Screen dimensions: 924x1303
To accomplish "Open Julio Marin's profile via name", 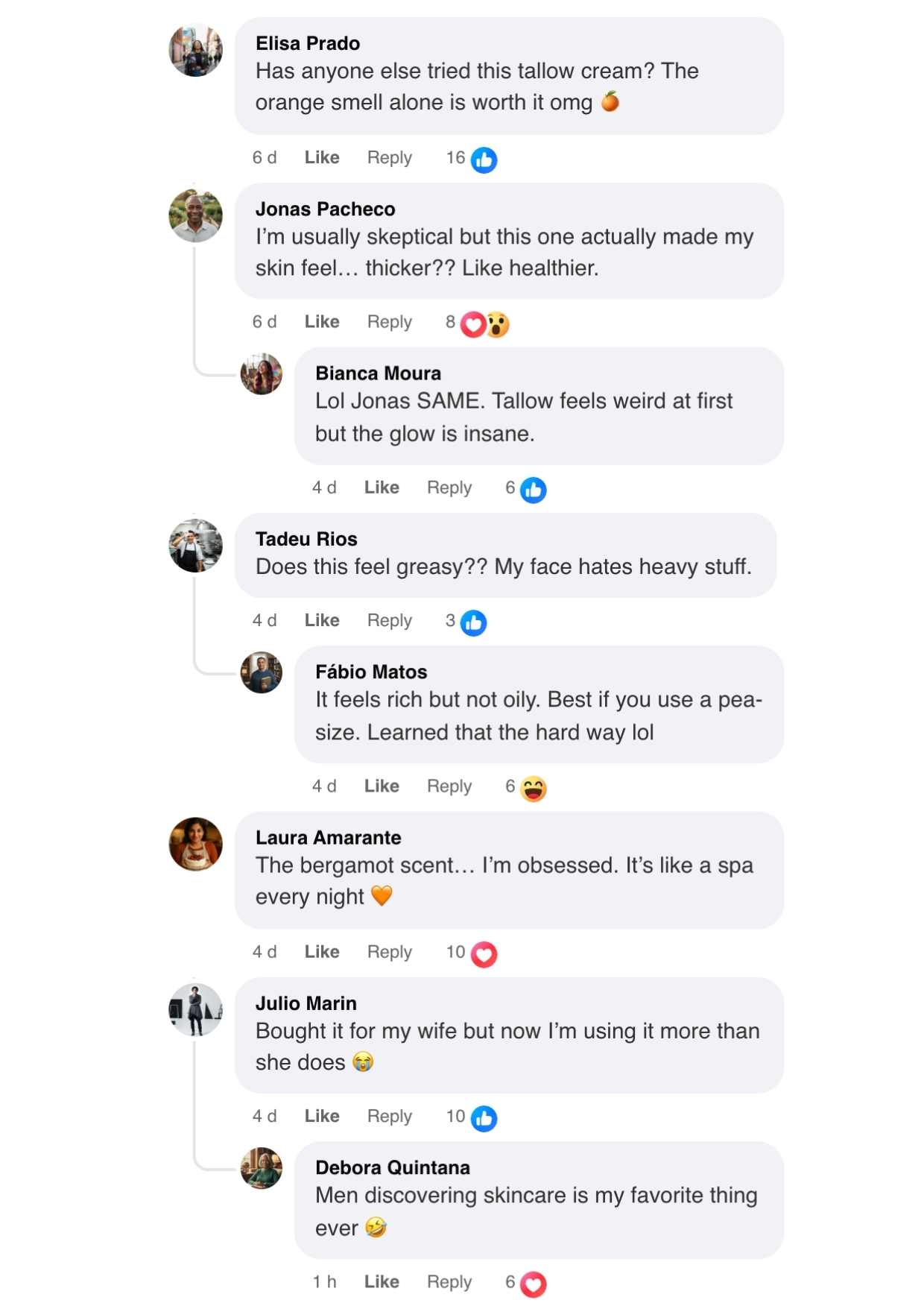I will click(306, 1003).
